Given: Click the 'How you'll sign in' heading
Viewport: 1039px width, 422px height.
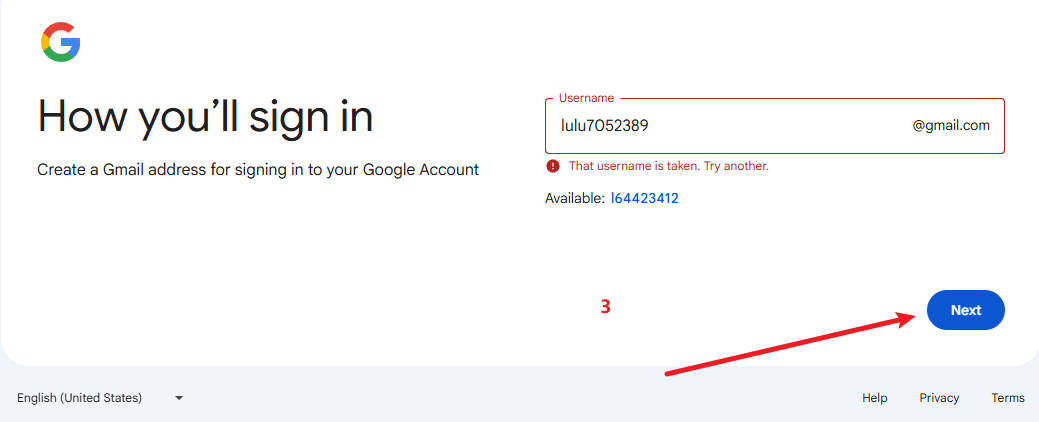Looking at the screenshot, I should [205, 117].
